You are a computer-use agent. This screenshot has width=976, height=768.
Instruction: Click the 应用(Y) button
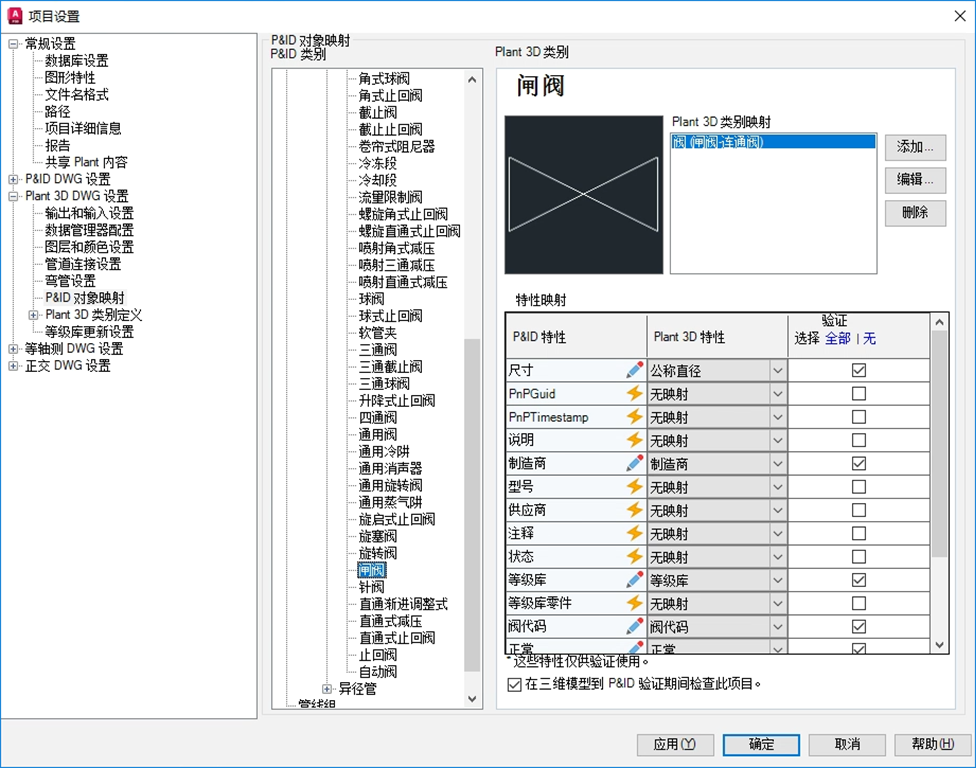[x=675, y=744]
